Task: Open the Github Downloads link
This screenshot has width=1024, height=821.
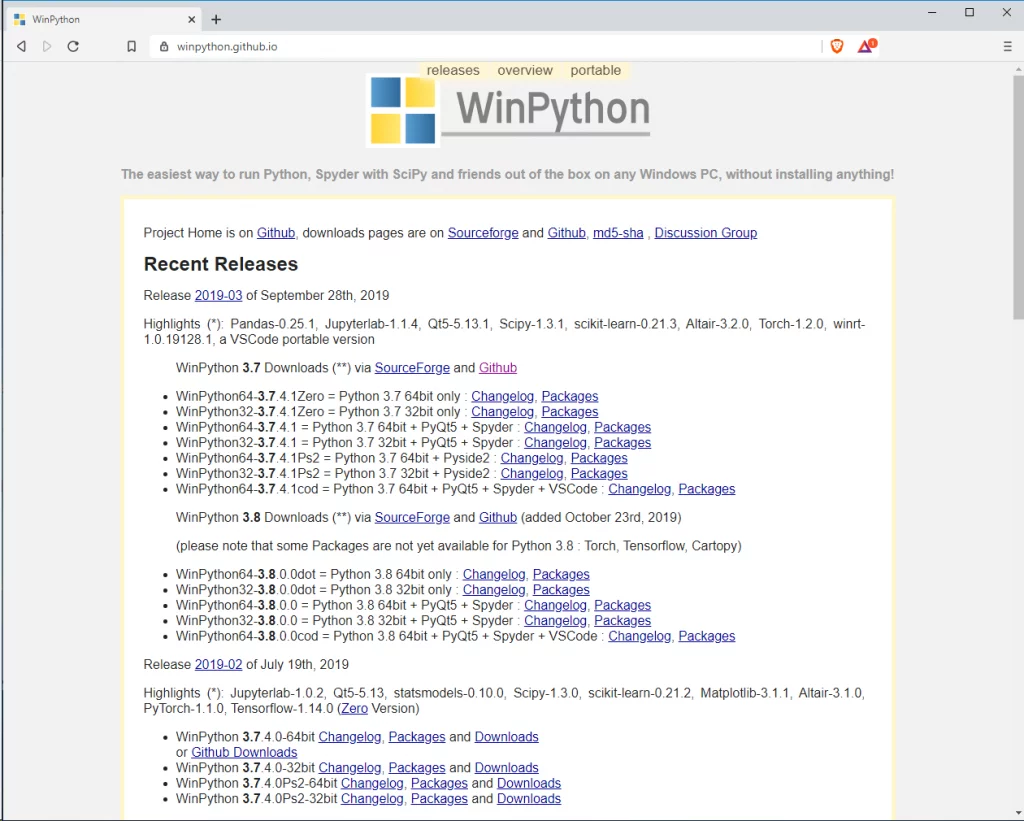Action: point(244,752)
